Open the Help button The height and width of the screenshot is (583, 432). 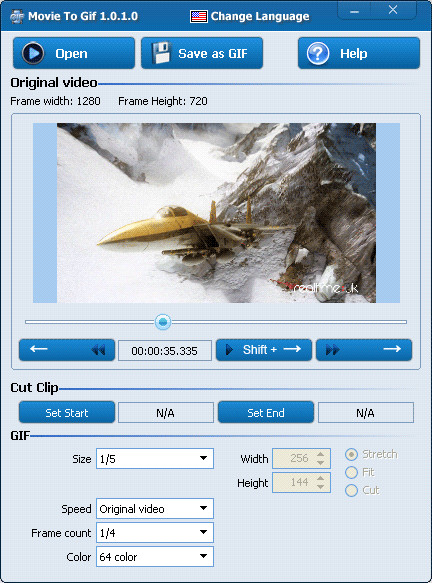click(x=359, y=53)
